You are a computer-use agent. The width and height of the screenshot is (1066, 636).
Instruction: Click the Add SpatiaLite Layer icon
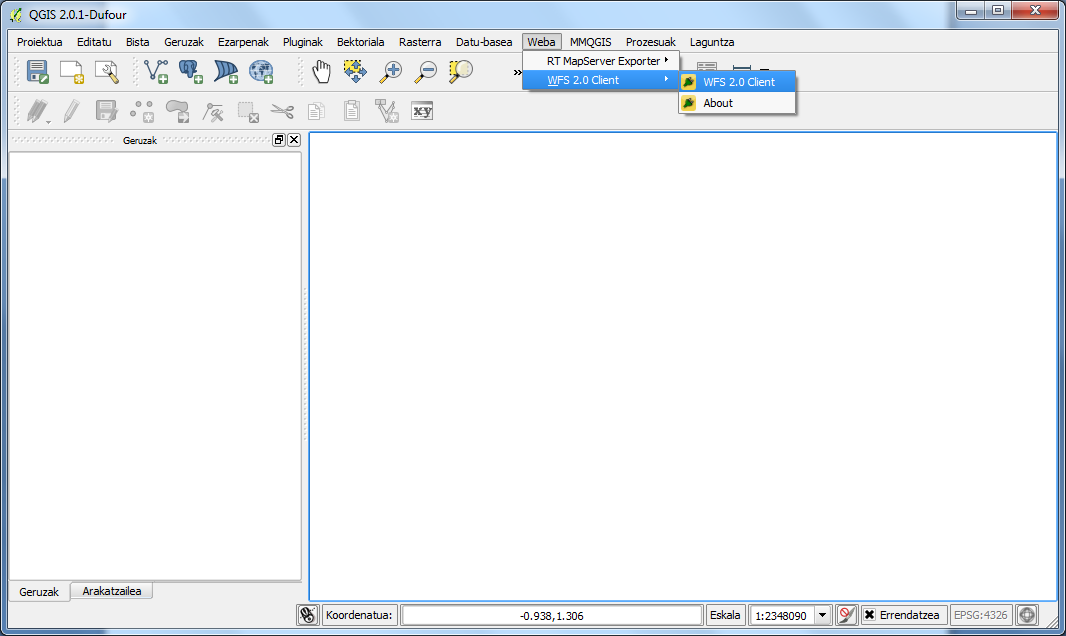pos(226,71)
